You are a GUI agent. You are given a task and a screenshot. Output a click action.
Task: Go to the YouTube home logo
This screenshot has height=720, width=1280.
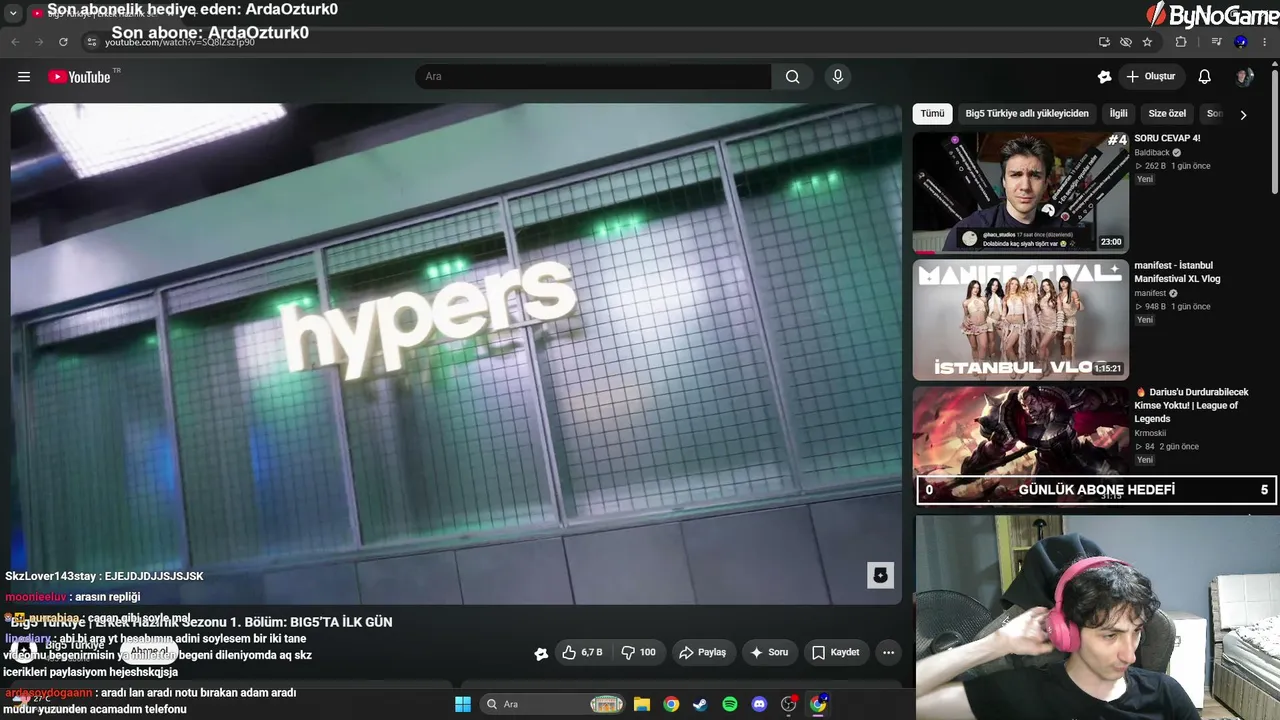pyautogui.click(x=79, y=77)
